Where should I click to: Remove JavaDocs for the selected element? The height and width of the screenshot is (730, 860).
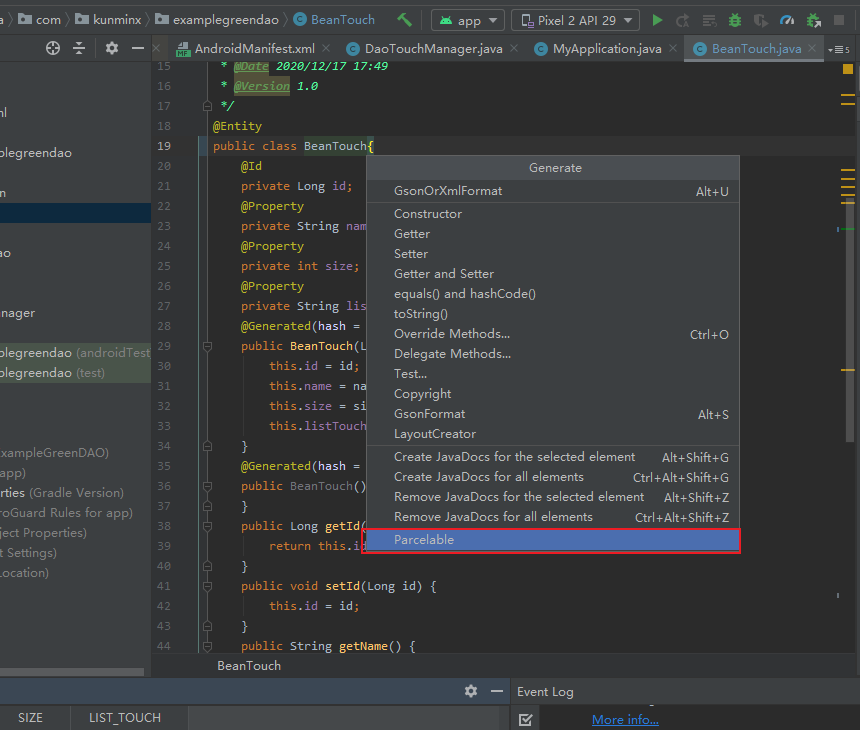553,497
